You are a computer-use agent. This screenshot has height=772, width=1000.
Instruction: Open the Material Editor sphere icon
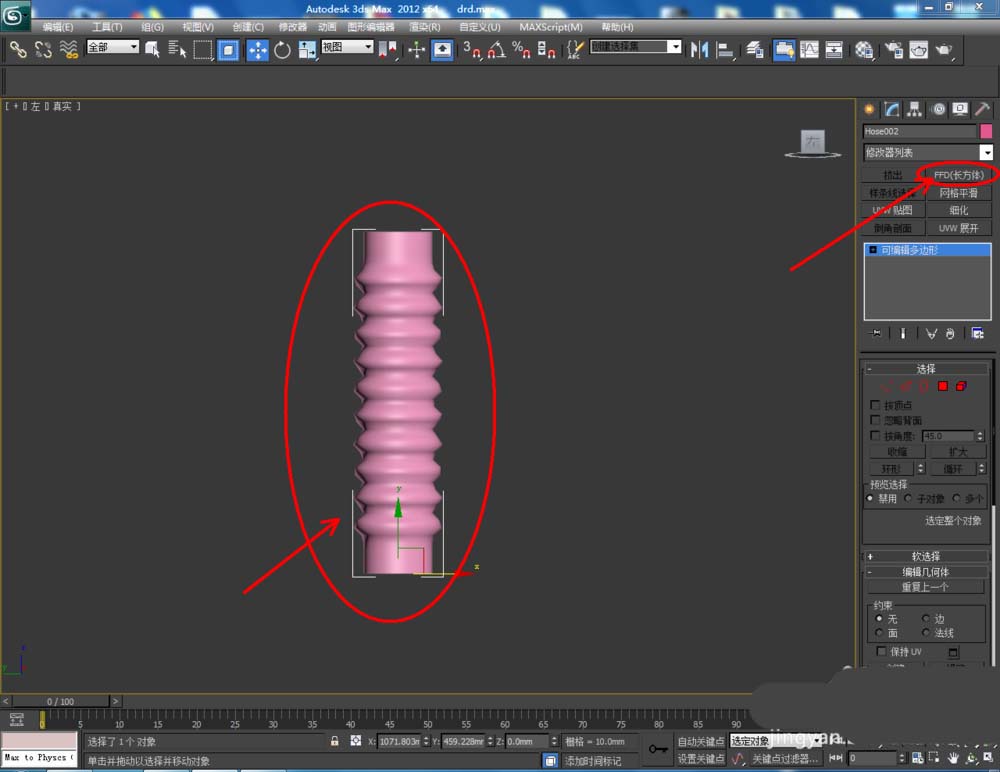pyautogui.click(x=864, y=49)
